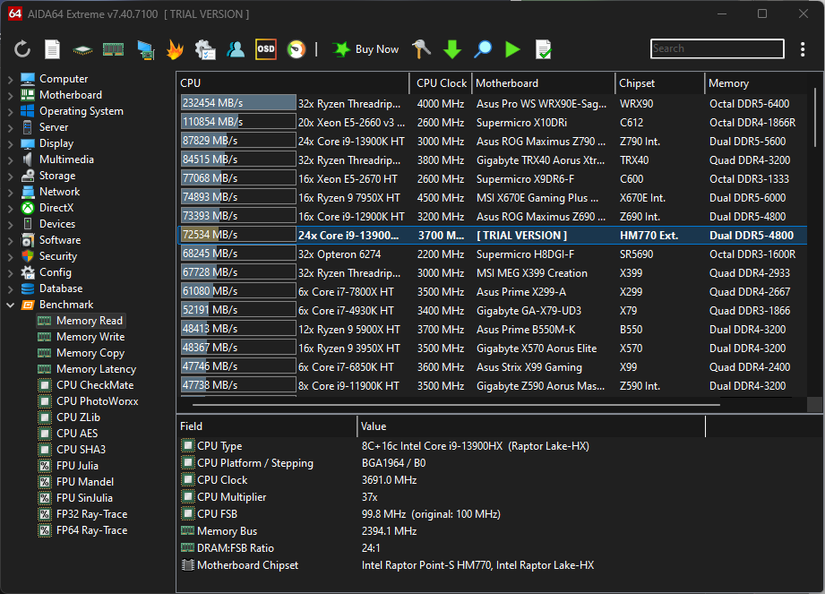Generate a report using the report icon
The width and height of the screenshot is (825, 594).
pyautogui.click(x=50, y=49)
